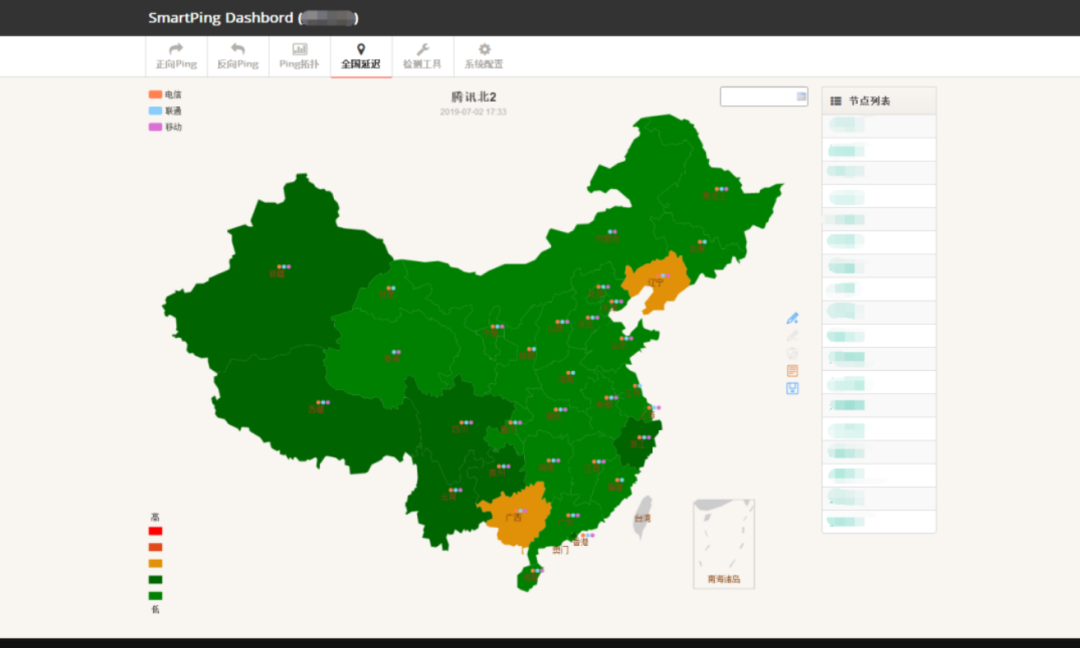Select the orange-red latency legend swatch
This screenshot has width=1080, height=648.
tap(156, 547)
